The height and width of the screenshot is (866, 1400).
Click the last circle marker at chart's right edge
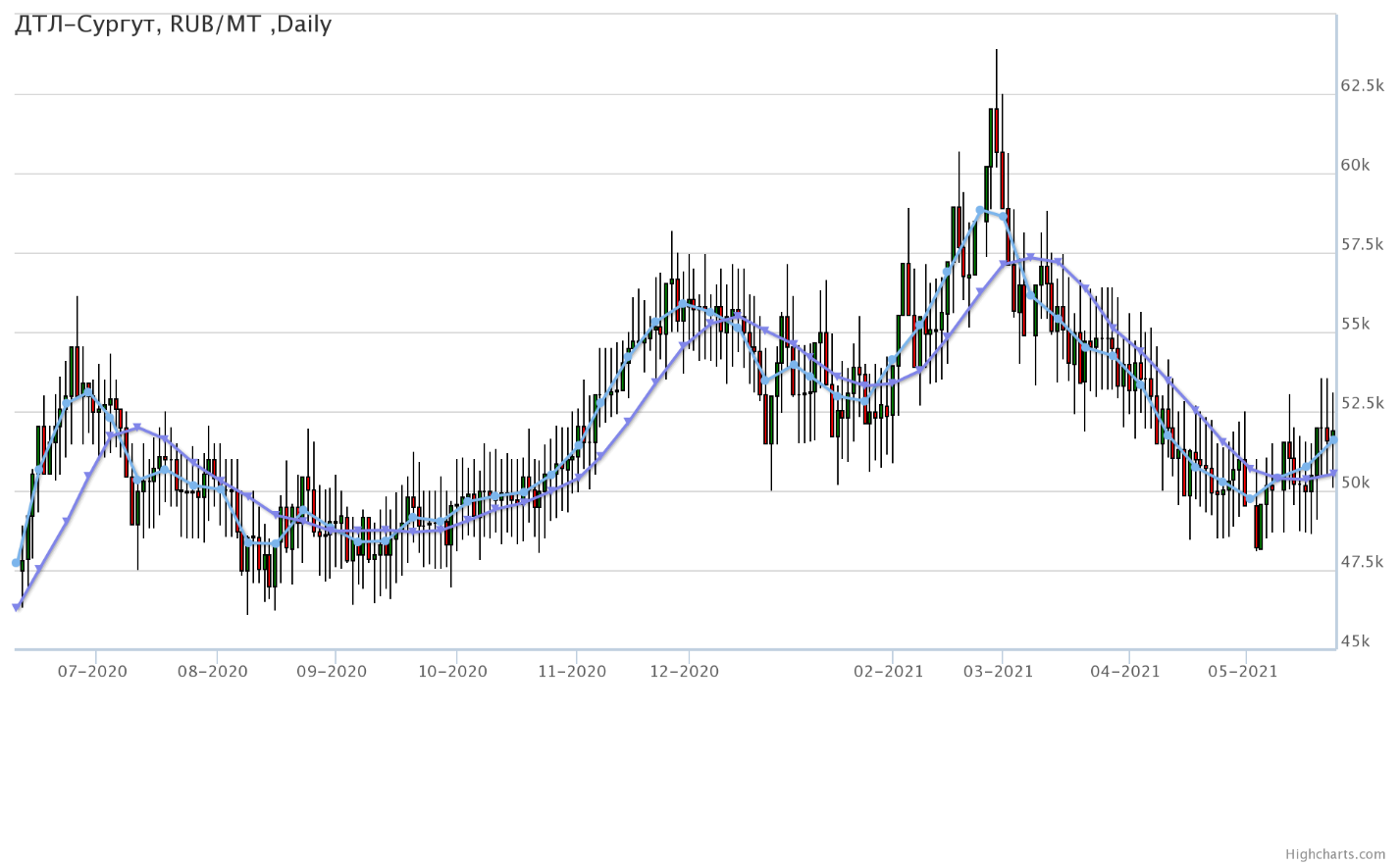(x=1333, y=440)
